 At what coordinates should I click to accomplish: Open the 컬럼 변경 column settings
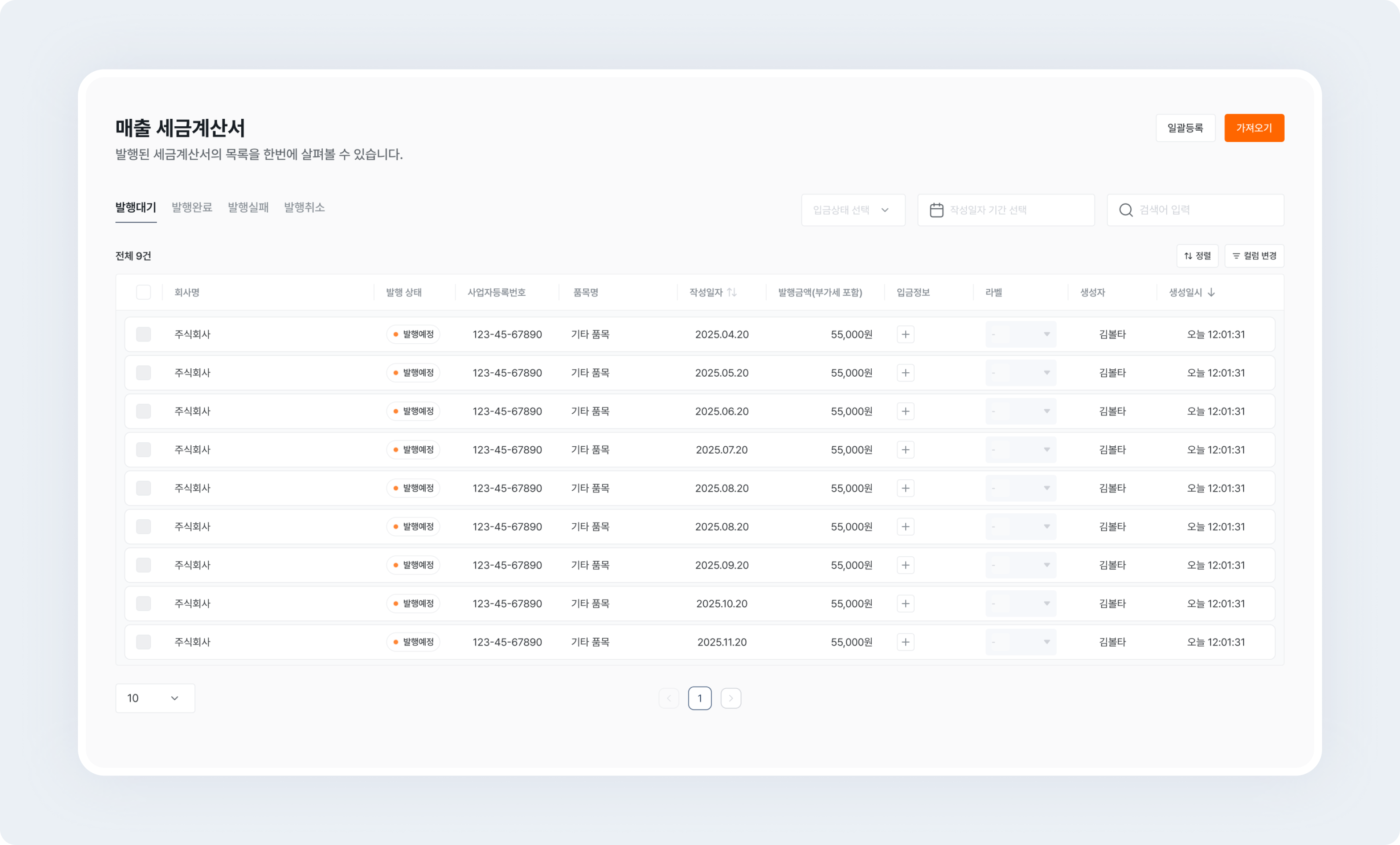click(1255, 256)
